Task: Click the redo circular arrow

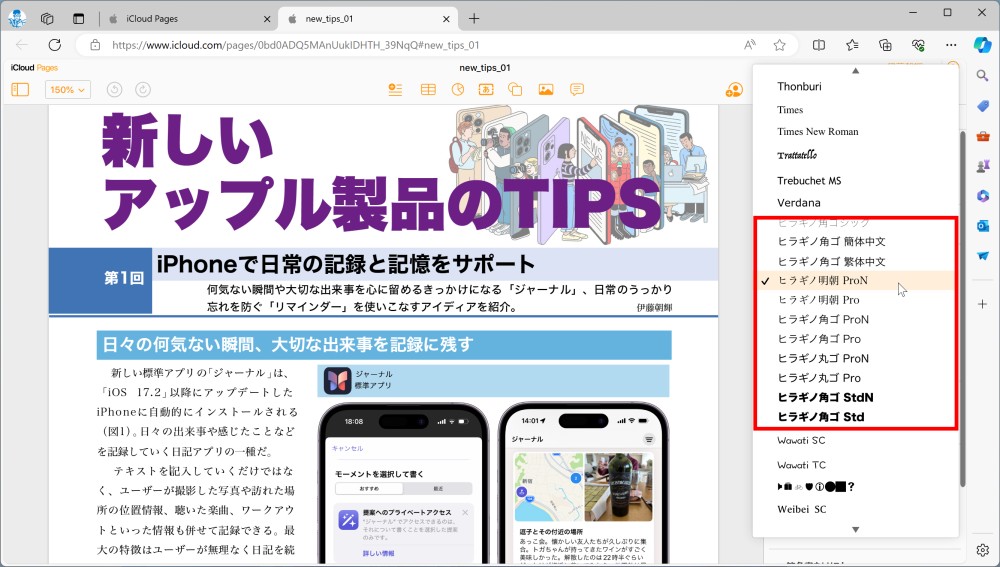Action: tap(143, 90)
